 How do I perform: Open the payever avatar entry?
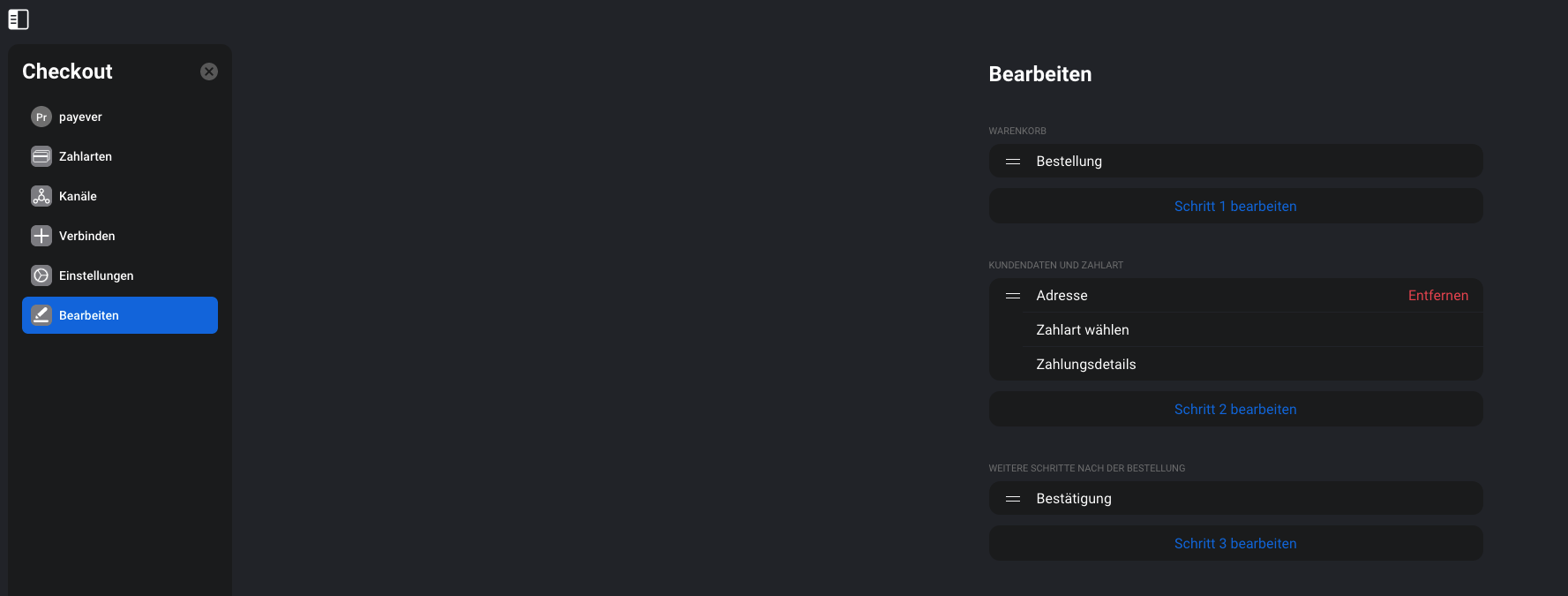pyautogui.click(x=41, y=117)
